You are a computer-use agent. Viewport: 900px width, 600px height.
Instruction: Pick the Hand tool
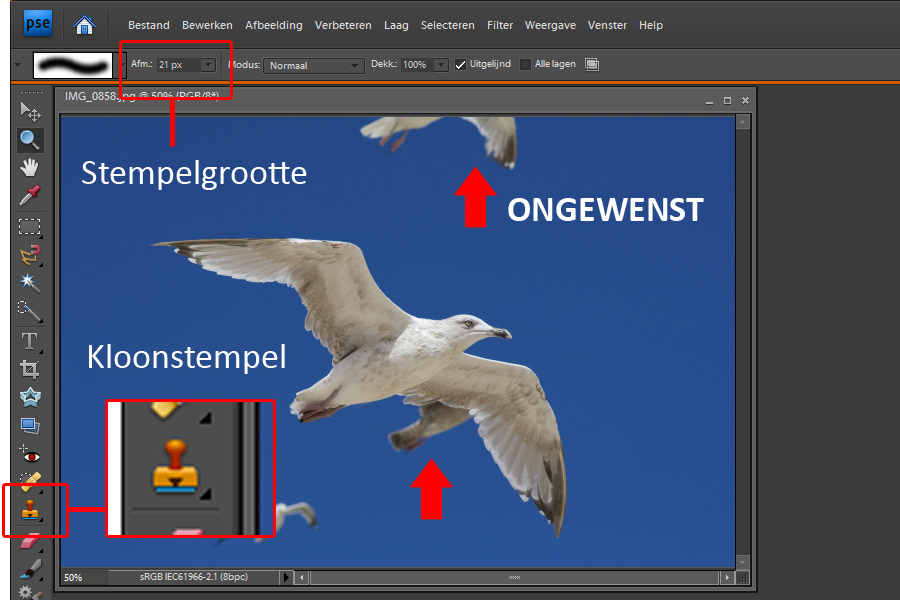click(x=30, y=167)
